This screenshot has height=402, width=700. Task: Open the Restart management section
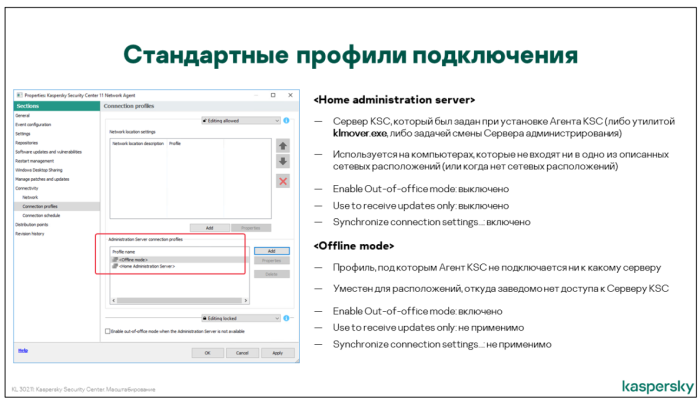[x=34, y=161]
